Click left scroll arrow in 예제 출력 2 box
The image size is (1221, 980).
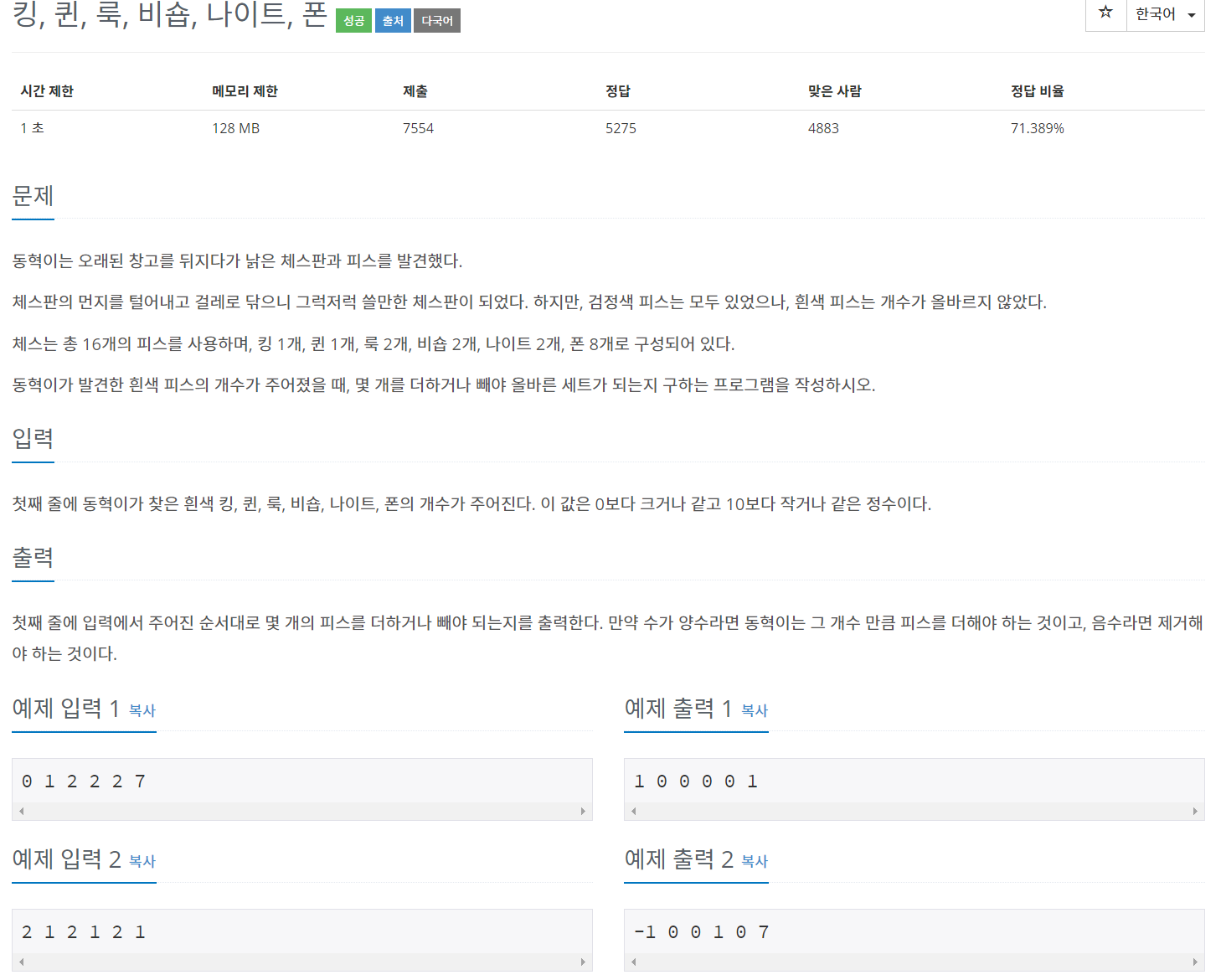click(x=633, y=962)
